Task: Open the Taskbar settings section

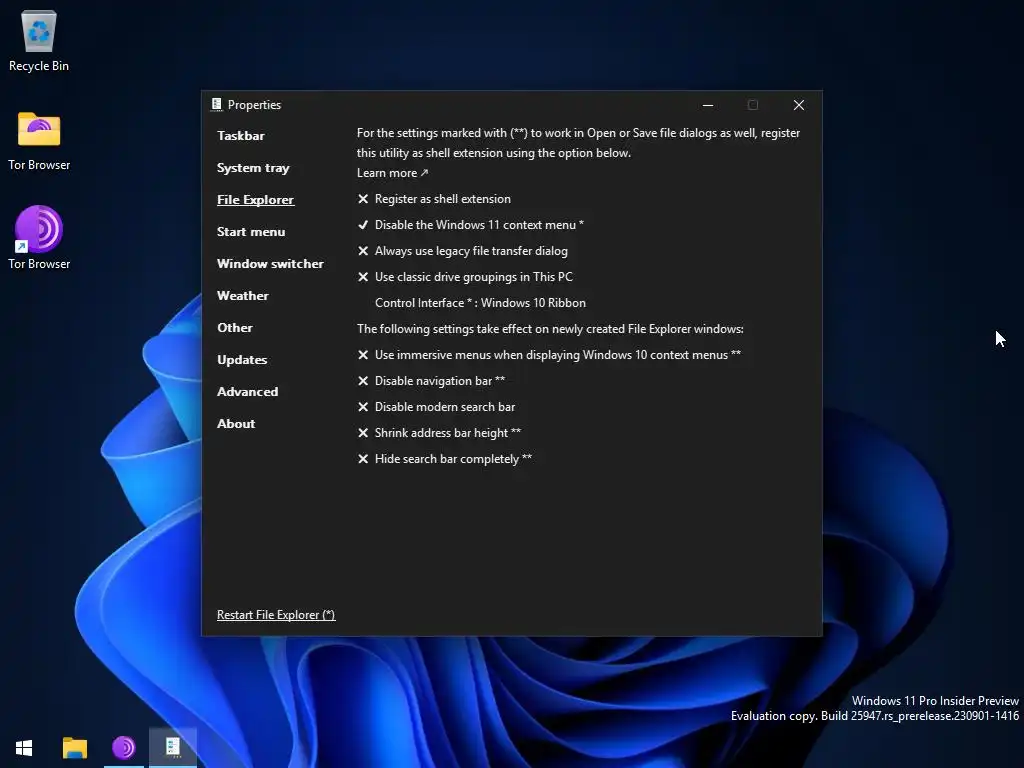Action: tap(241, 136)
